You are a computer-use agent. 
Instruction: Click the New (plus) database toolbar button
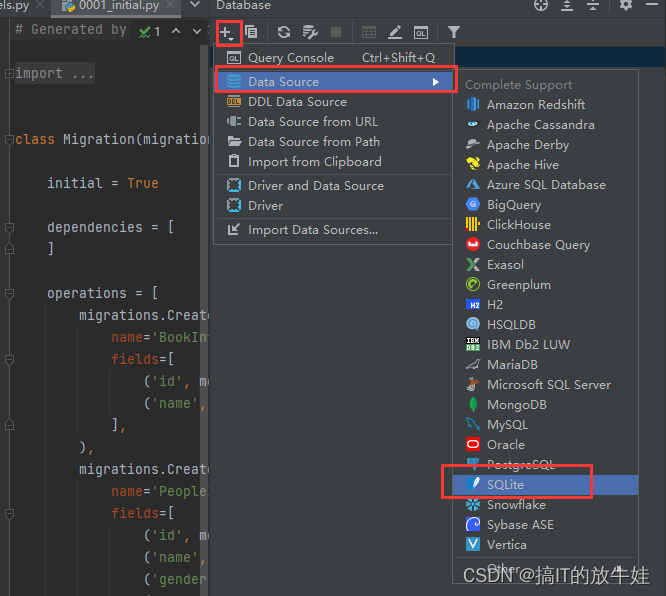tap(227, 32)
